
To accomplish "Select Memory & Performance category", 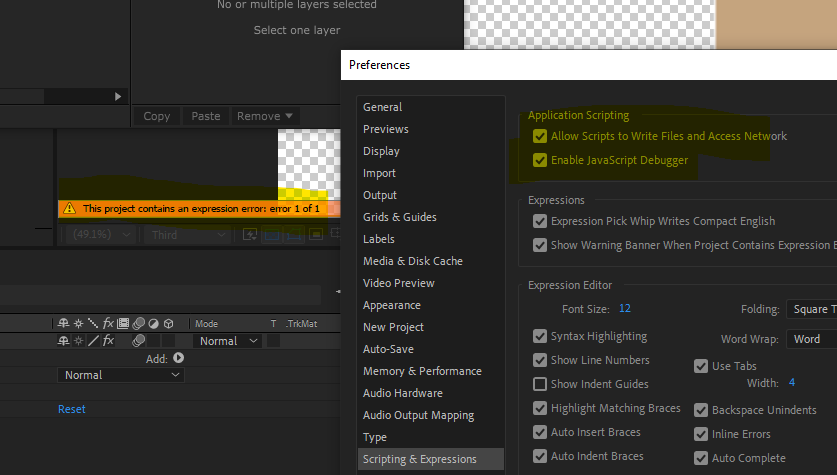I will (x=430, y=371).
